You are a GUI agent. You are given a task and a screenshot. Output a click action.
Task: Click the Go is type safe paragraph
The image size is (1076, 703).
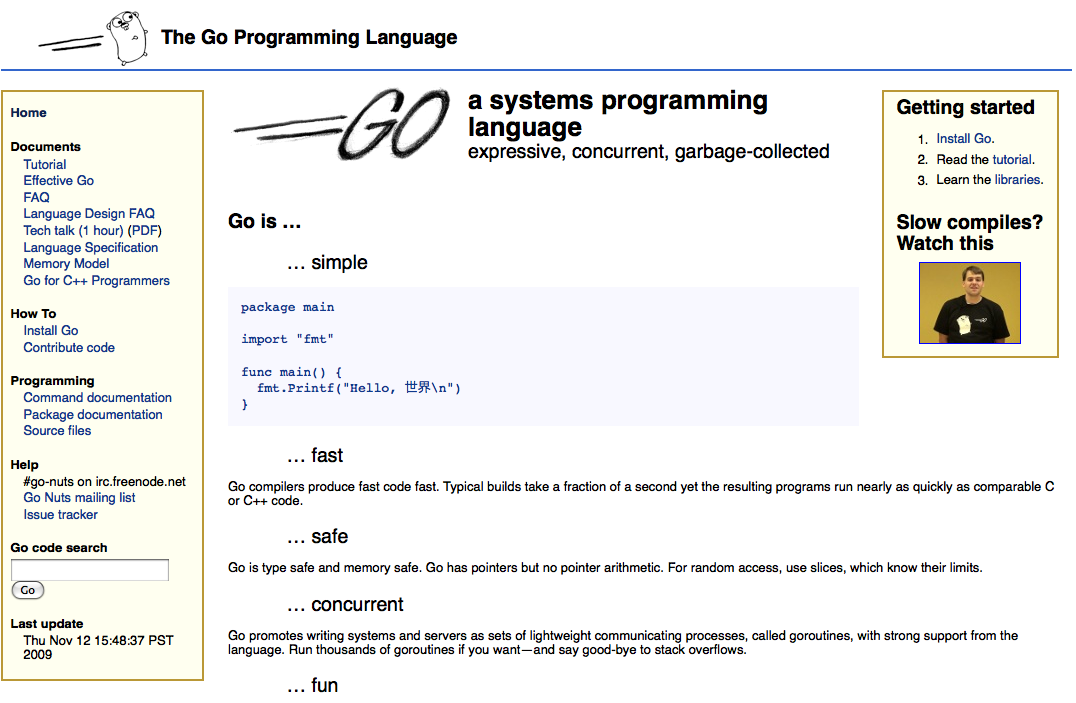tap(605, 568)
